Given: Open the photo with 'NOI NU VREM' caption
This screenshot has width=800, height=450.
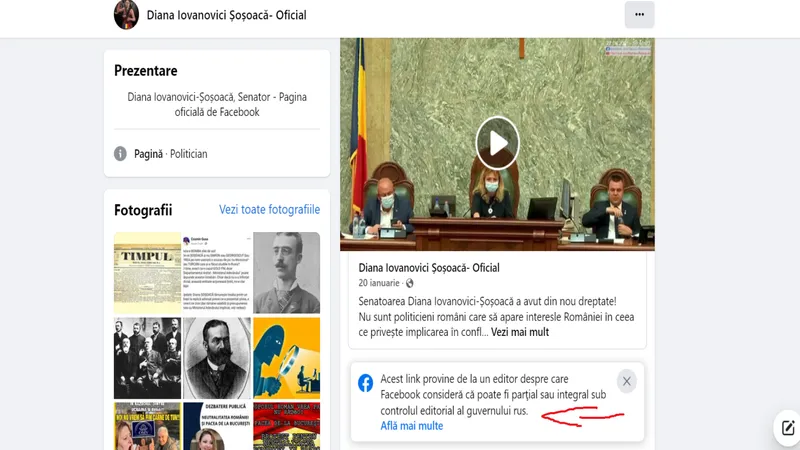Looking at the screenshot, I should coord(147,426).
